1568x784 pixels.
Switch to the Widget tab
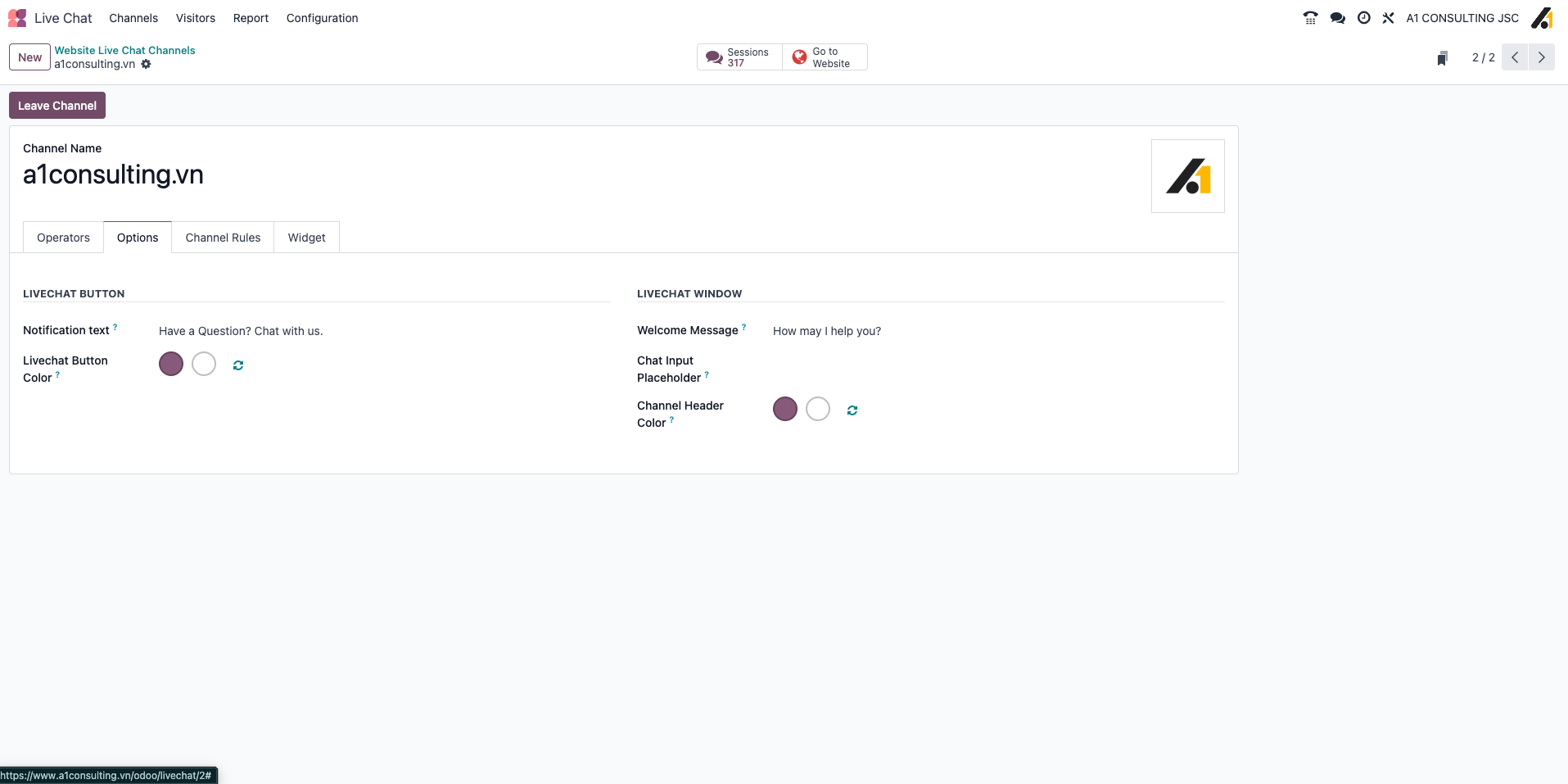click(x=306, y=238)
